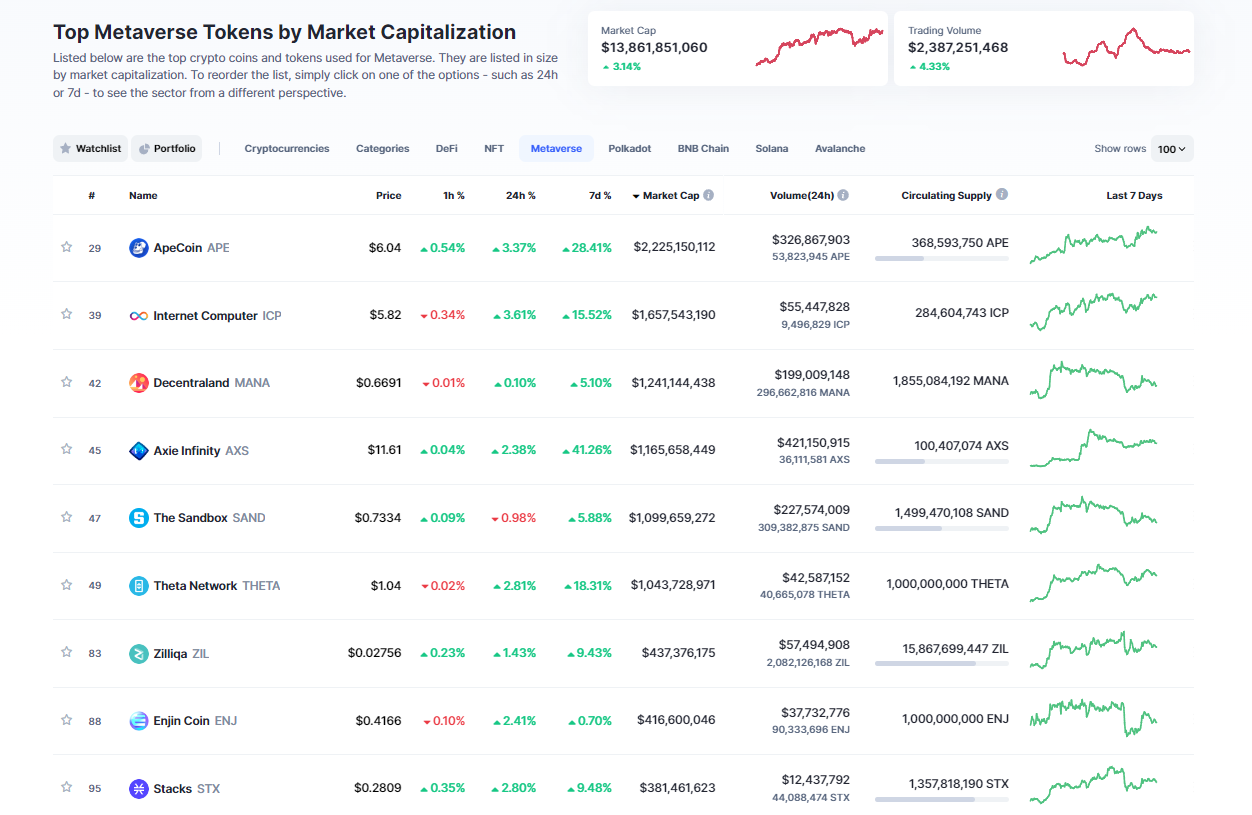Switch to the NFT tab
The height and width of the screenshot is (815, 1252).
coord(494,149)
